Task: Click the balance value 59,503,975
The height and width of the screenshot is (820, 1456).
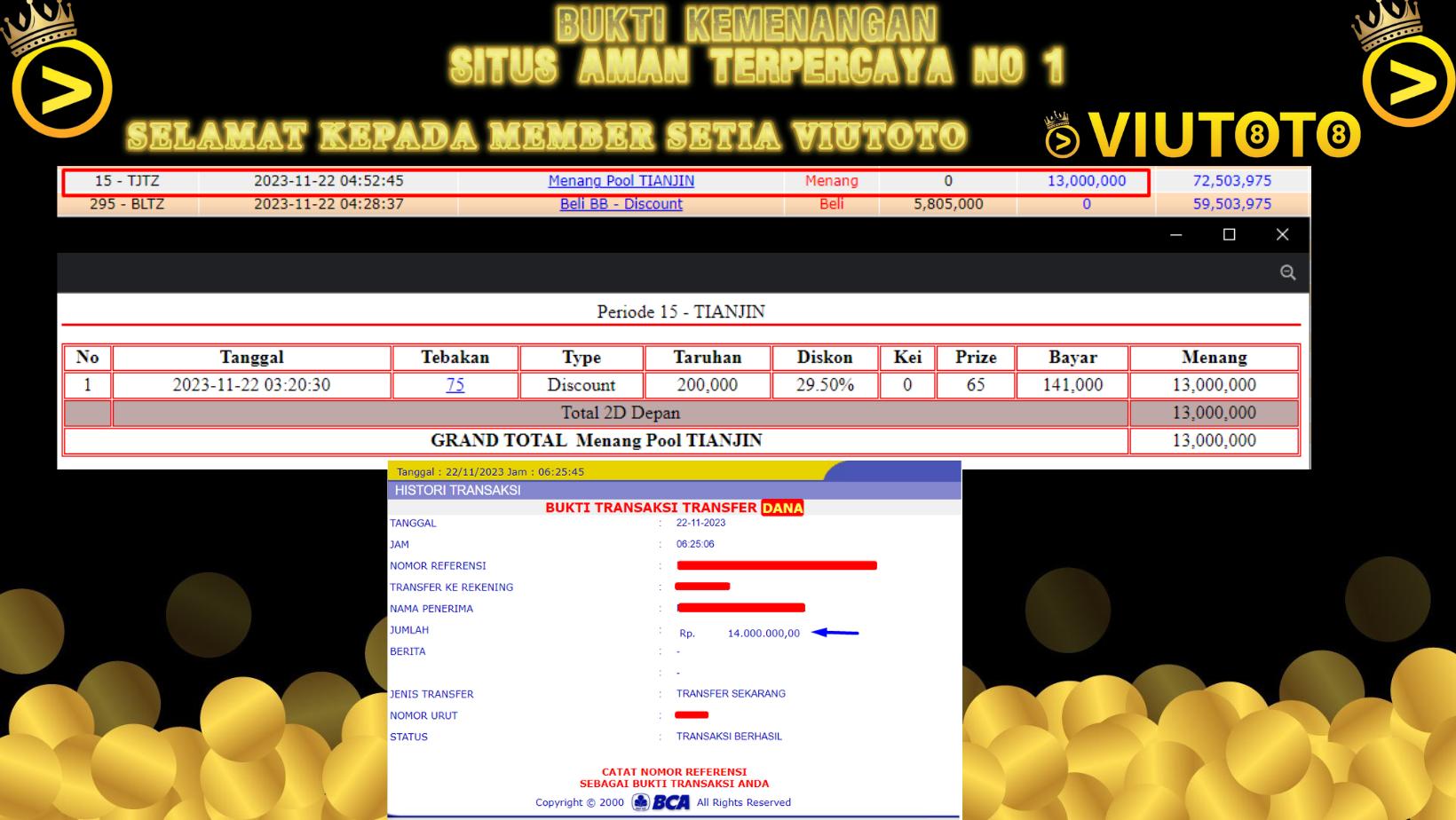Action: point(1232,204)
